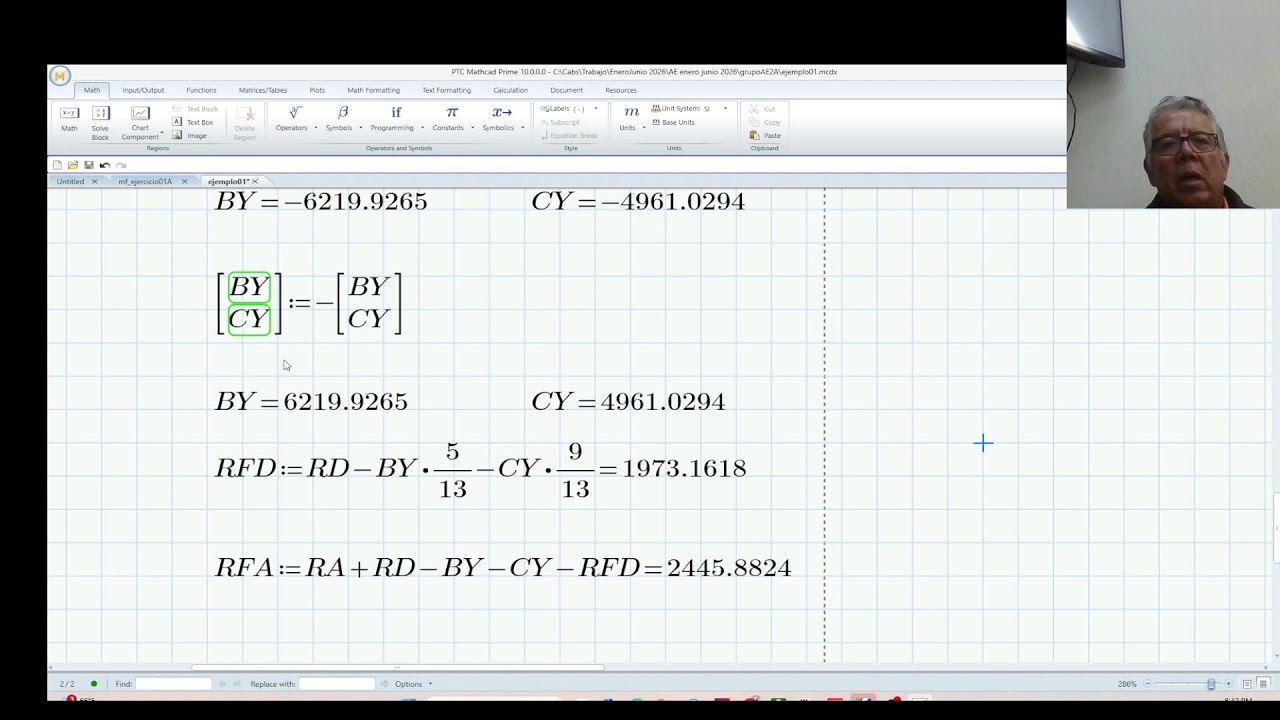This screenshot has height=720, width=1280.
Task: Expand the Operators dropdown arrow
Action: tap(316, 128)
